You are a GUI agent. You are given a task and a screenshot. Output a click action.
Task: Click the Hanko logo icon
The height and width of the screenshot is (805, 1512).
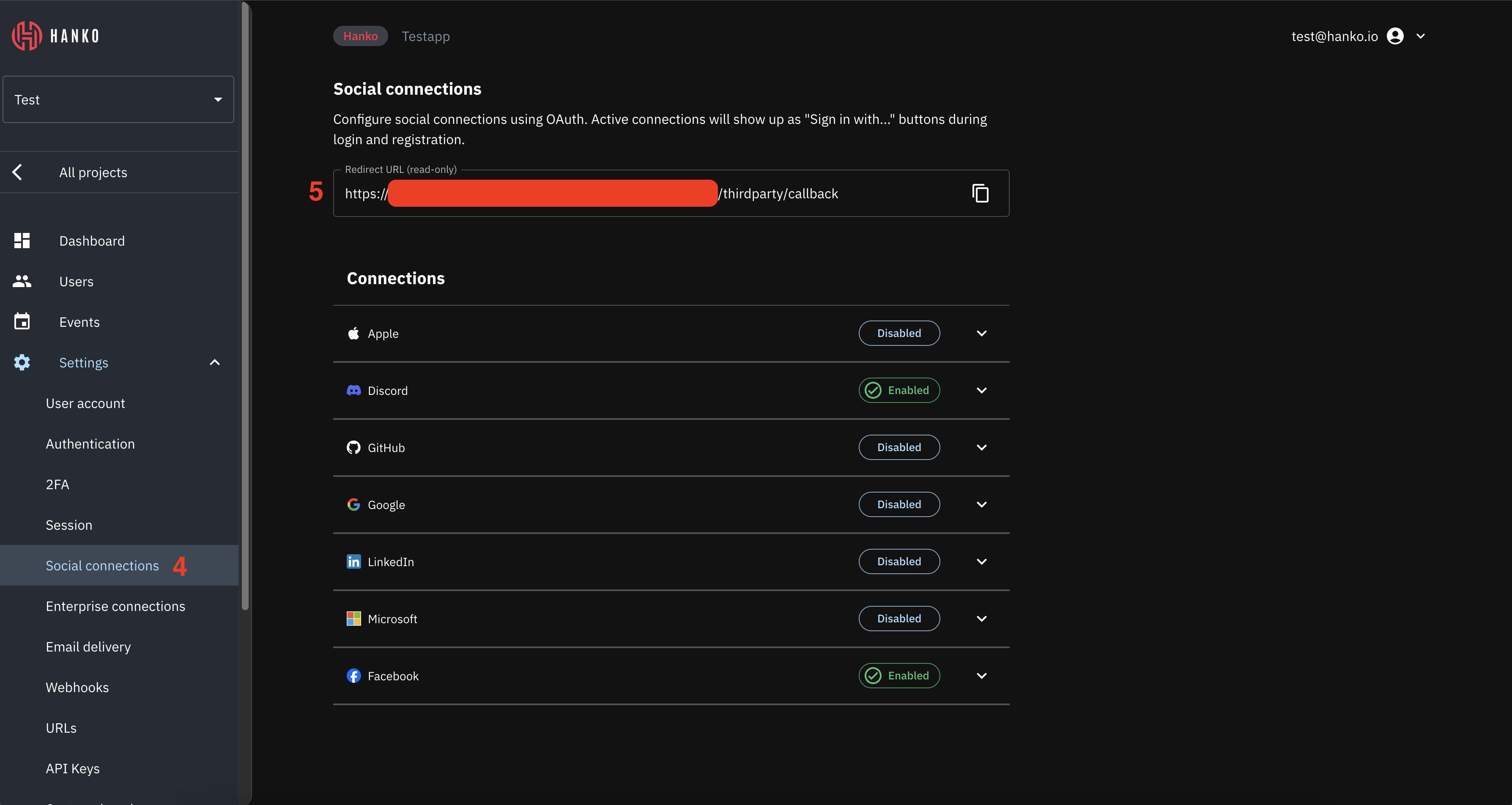pyautogui.click(x=27, y=36)
